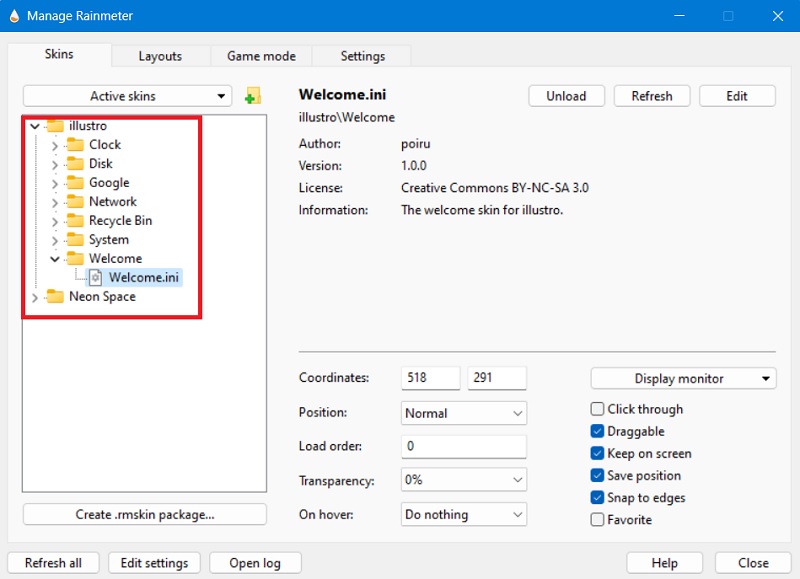Open the Game mode tab
Screen dimensions: 800x579
coord(261,56)
